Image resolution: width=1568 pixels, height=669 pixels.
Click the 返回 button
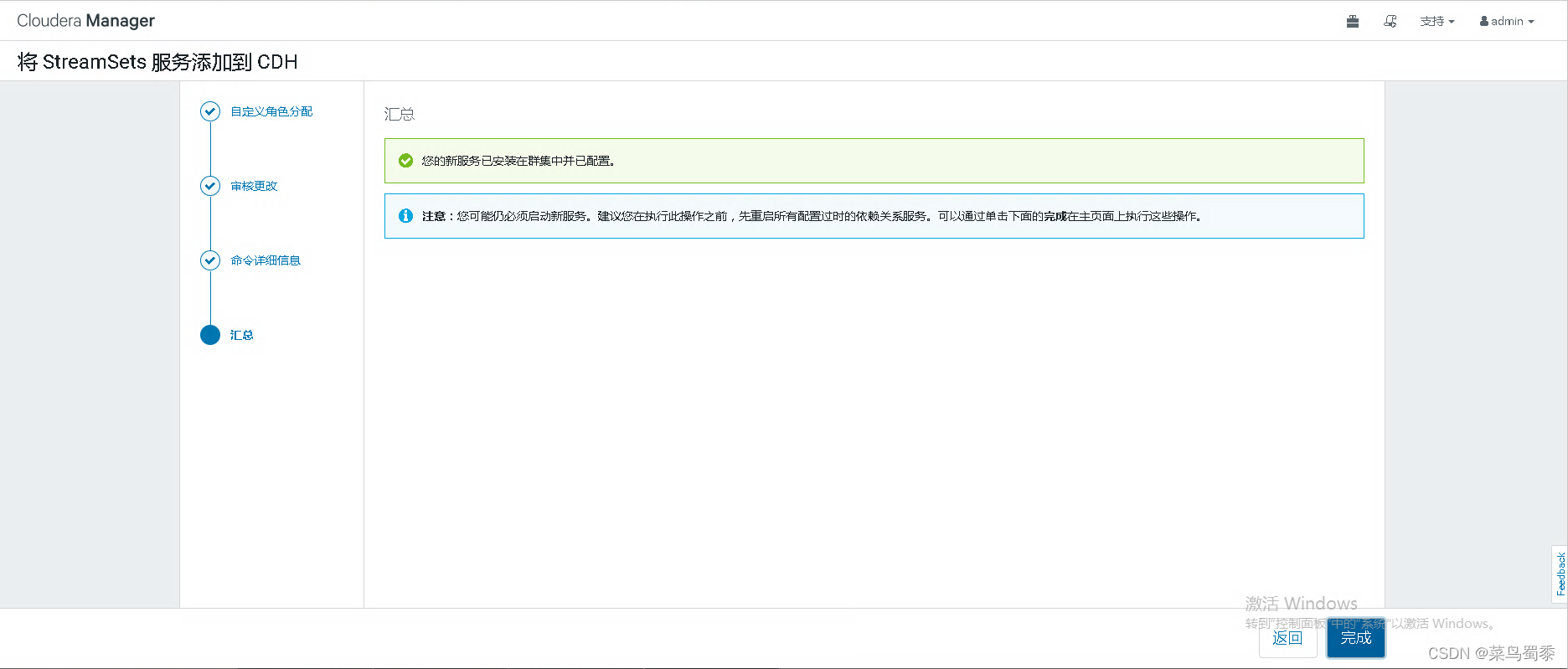(x=1287, y=638)
